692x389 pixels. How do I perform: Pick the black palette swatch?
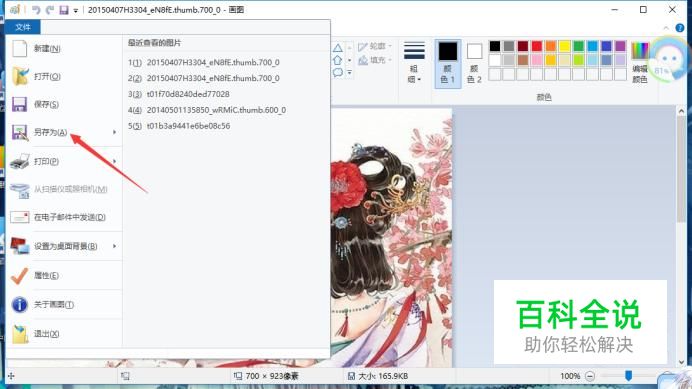pyautogui.click(x=495, y=46)
